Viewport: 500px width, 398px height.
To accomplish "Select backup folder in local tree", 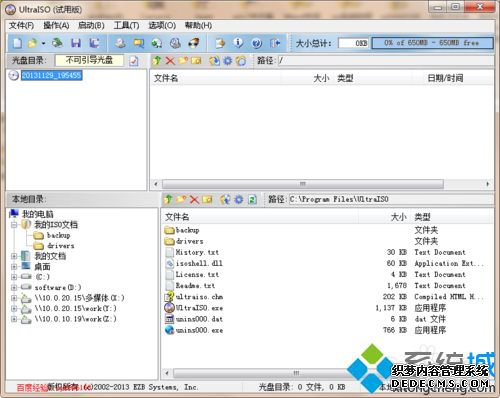I will tap(59, 235).
